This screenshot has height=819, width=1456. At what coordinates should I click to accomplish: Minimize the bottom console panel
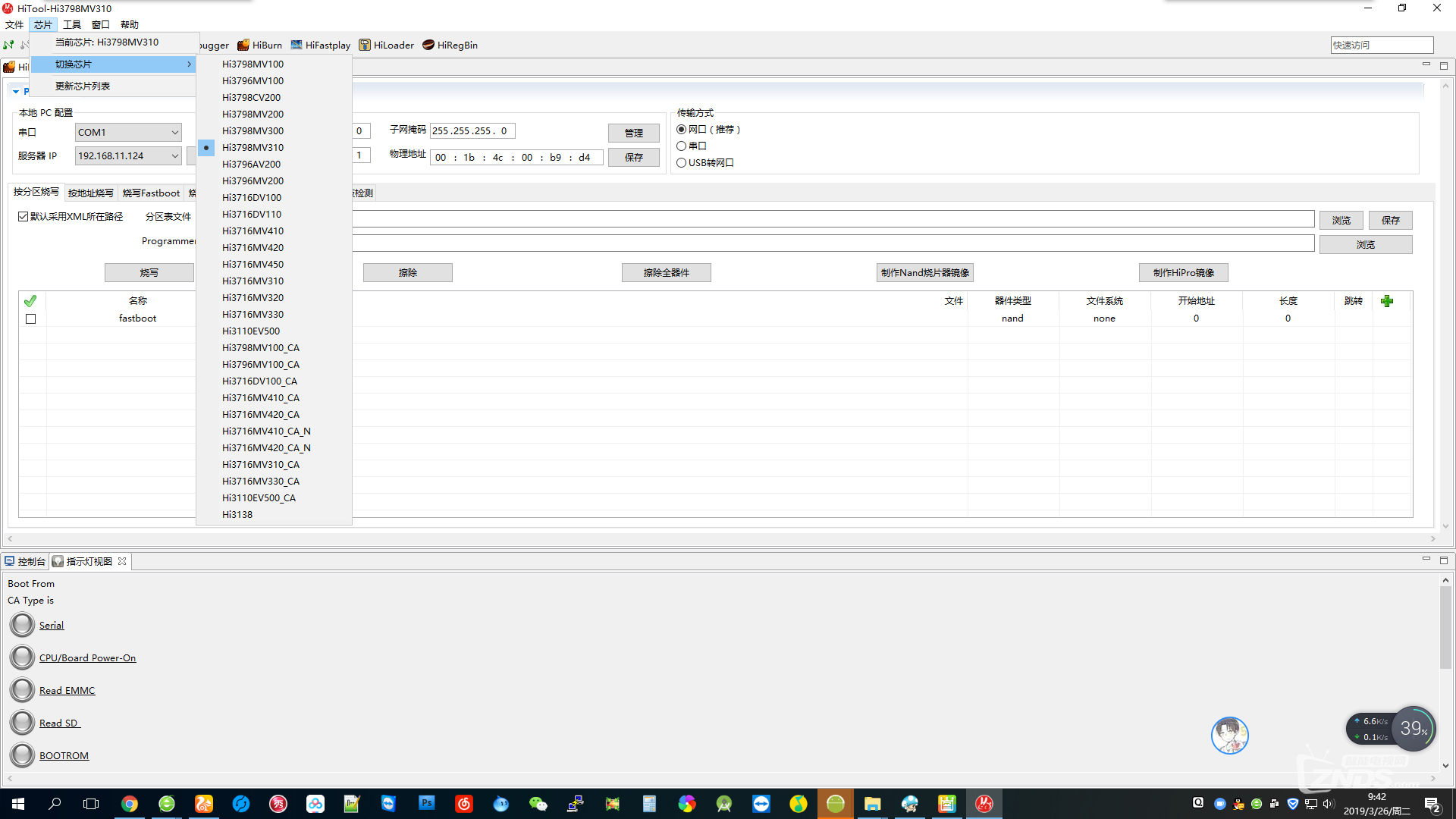(x=1426, y=560)
